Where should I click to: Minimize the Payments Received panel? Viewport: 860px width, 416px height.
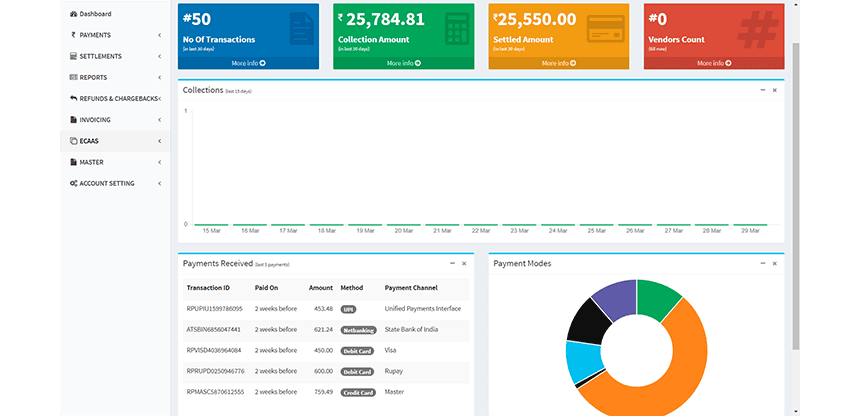tap(452, 263)
